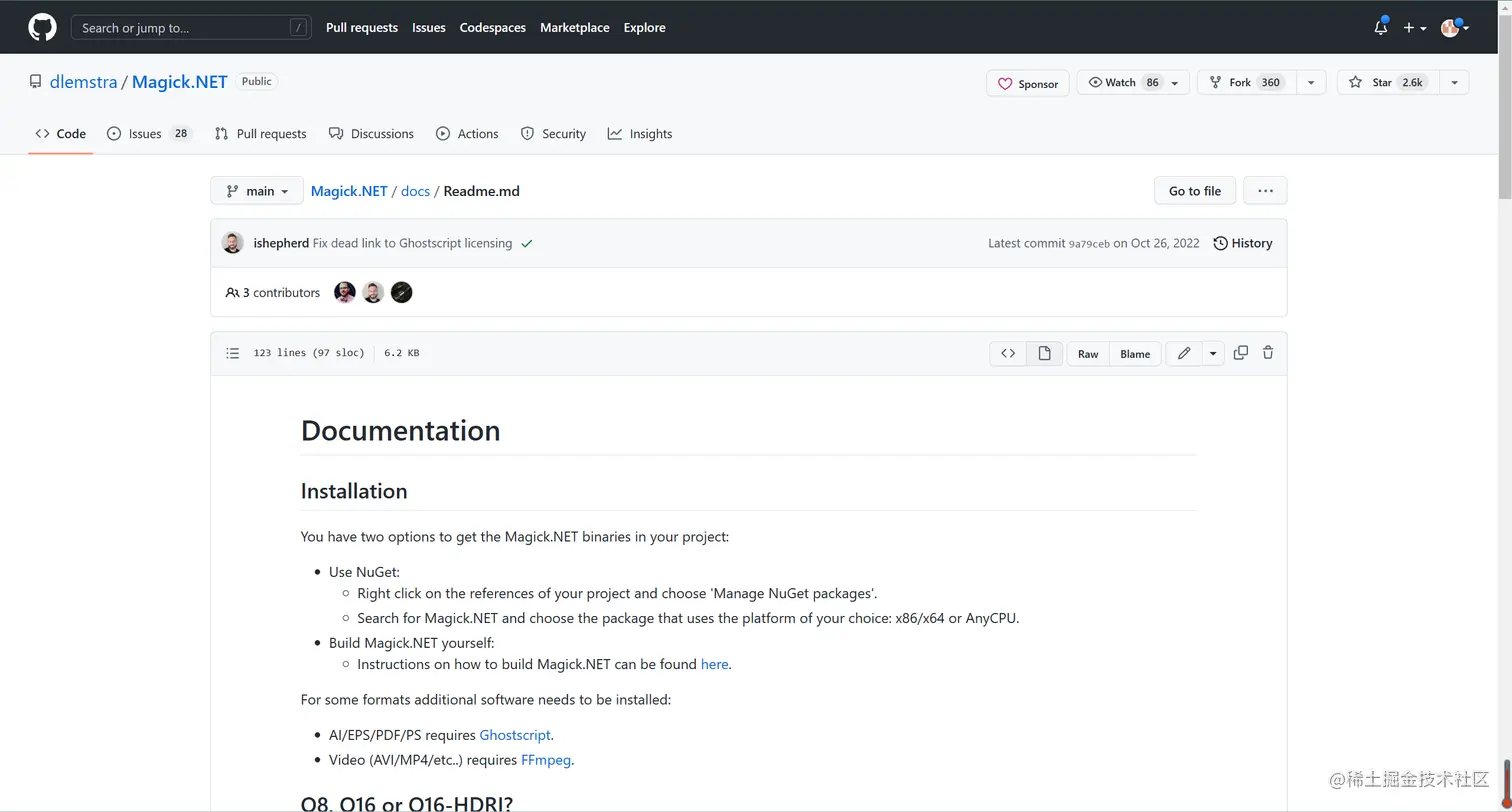Edit the file with pencil icon
The image size is (1512, 812).
click(x=1184, y=353)
